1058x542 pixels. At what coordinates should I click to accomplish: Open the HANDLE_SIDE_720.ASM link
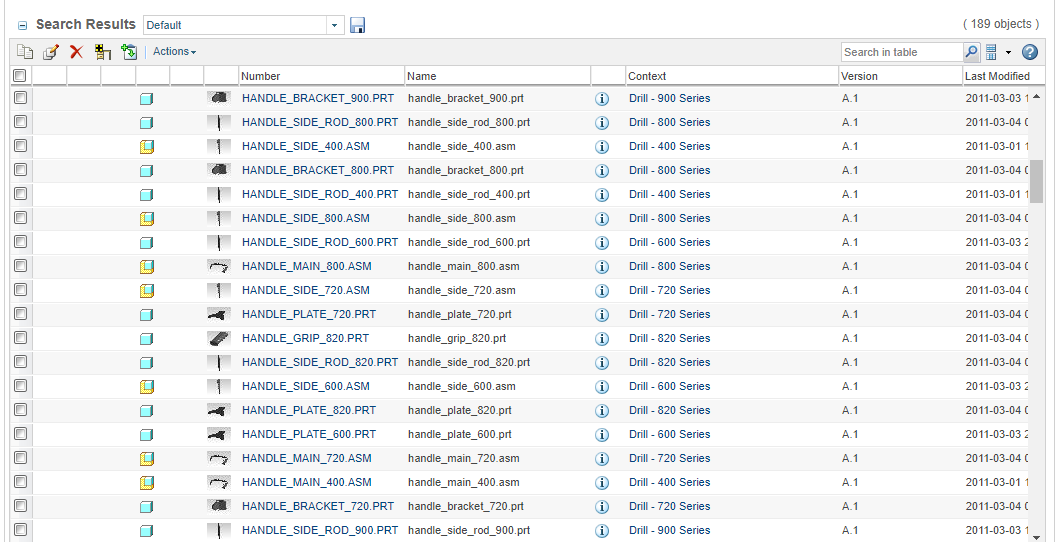click(306, 290)
